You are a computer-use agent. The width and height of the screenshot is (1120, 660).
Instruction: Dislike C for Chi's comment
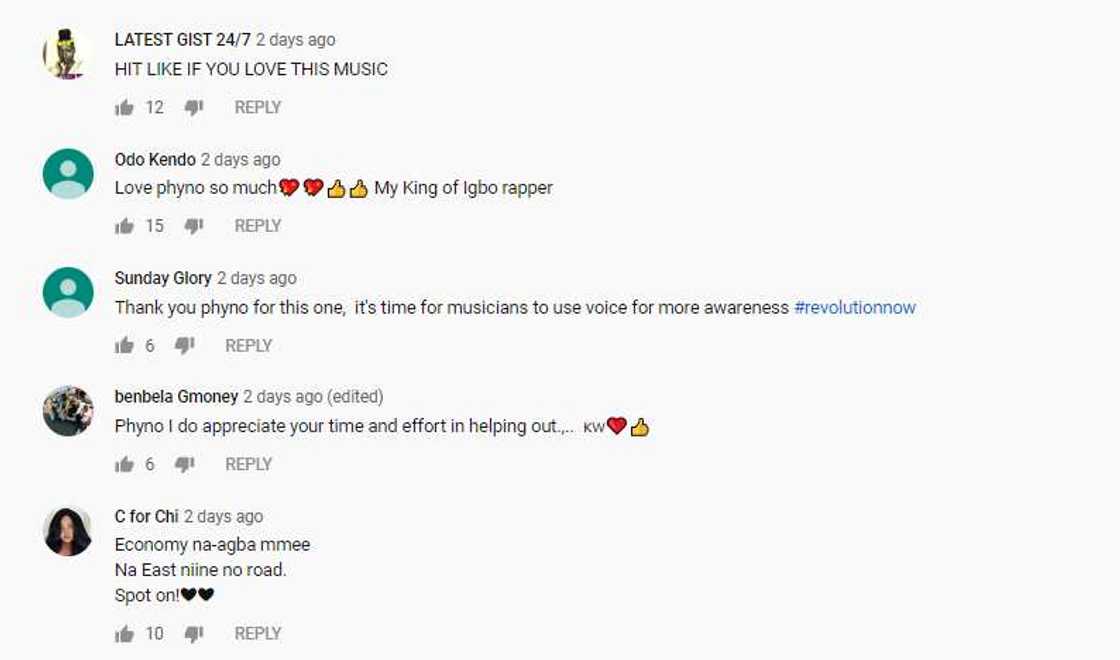coord(194,634)
